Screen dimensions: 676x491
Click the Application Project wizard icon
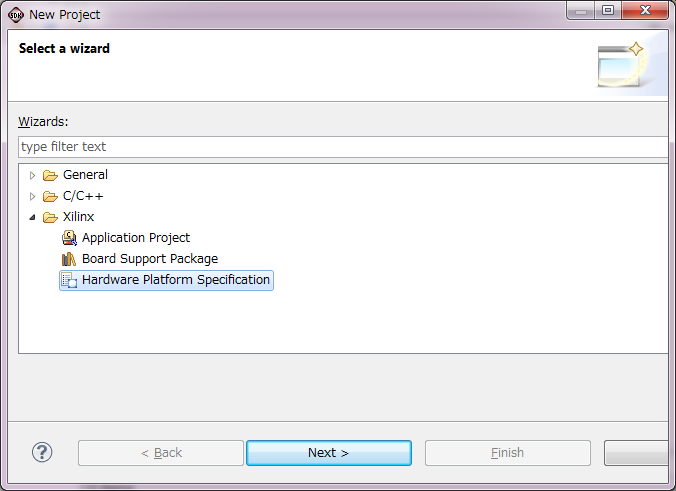tap(69, 238)
